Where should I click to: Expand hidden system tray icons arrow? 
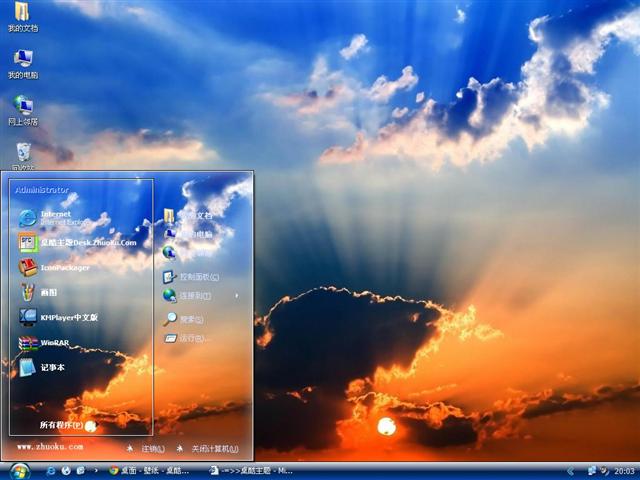point(571,471)
